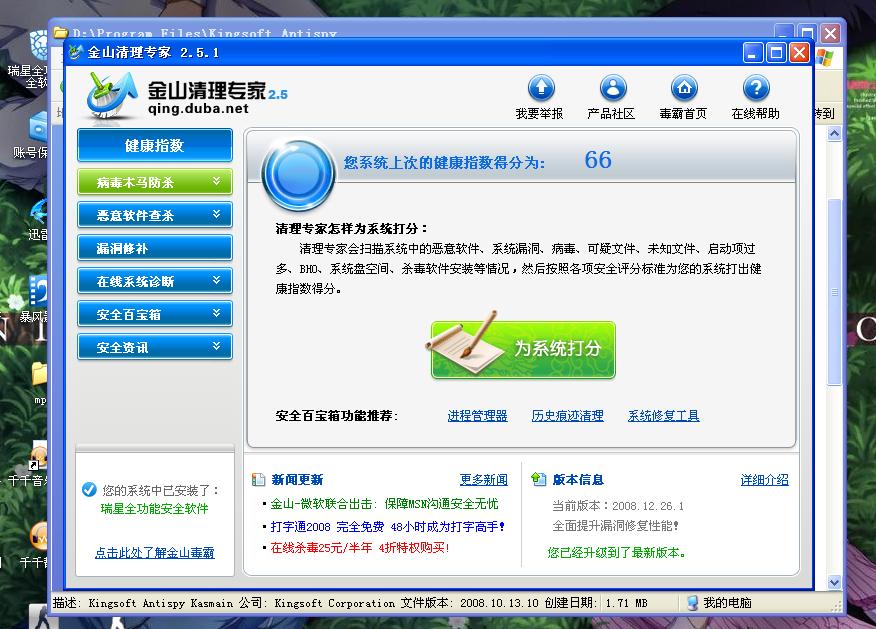Click the 暴风影音 desktop icon

pos(39,290)
